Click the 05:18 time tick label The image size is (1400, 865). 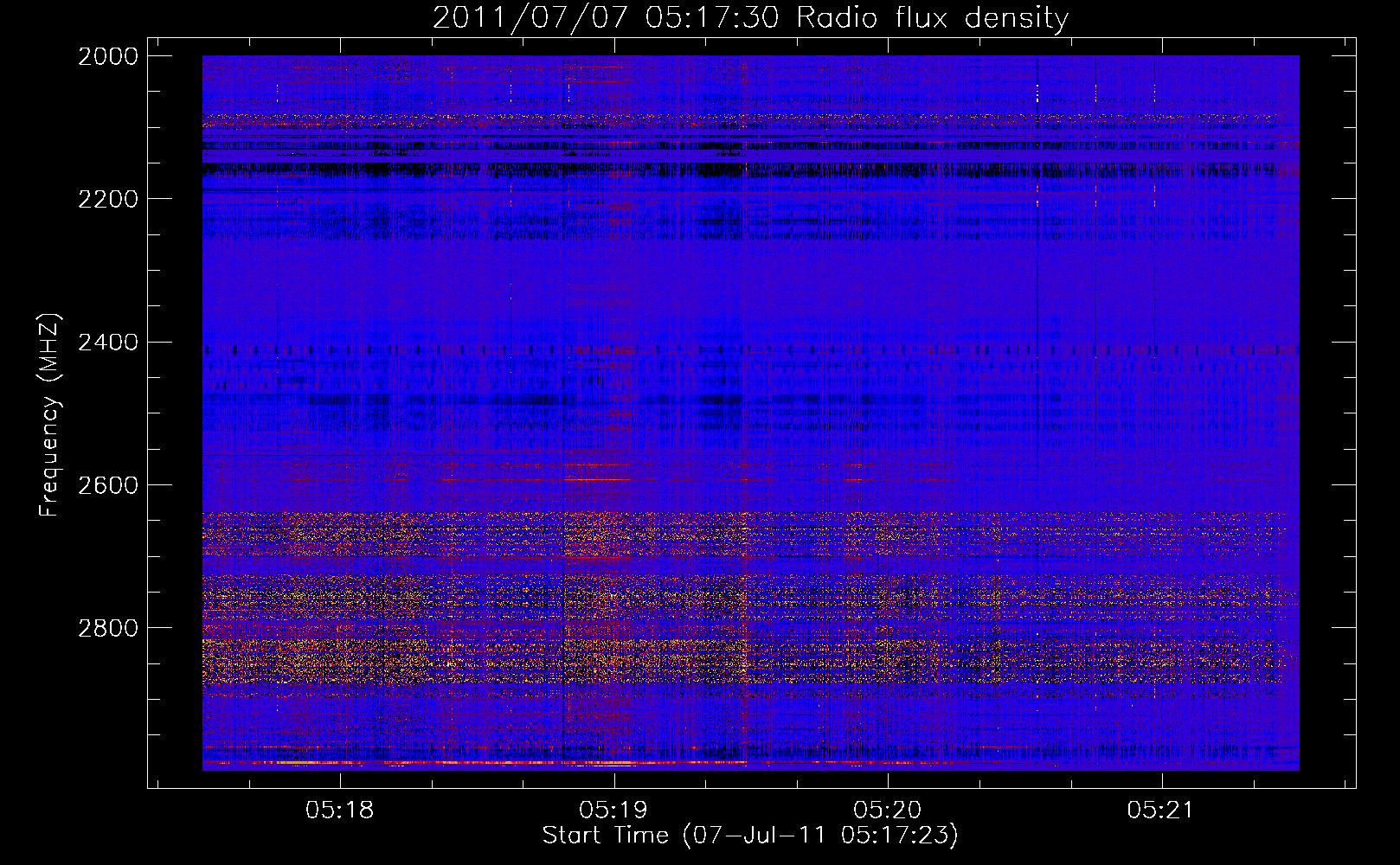[x=340, y=811]
